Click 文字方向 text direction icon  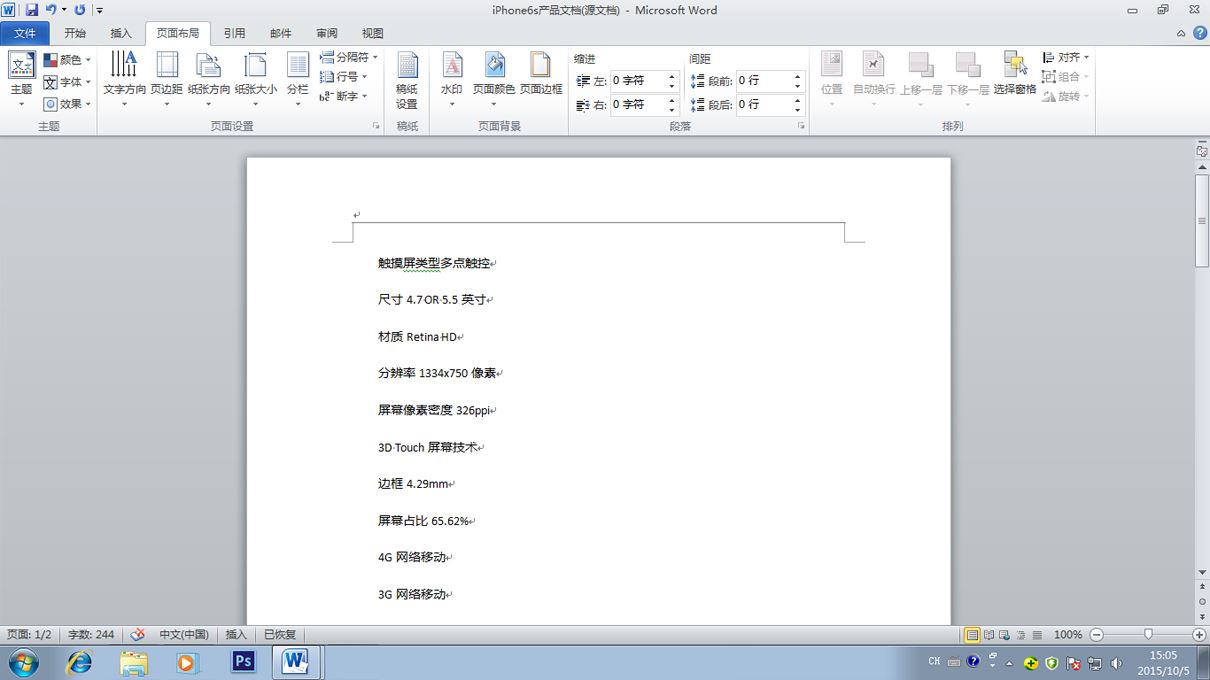point(124,65)
